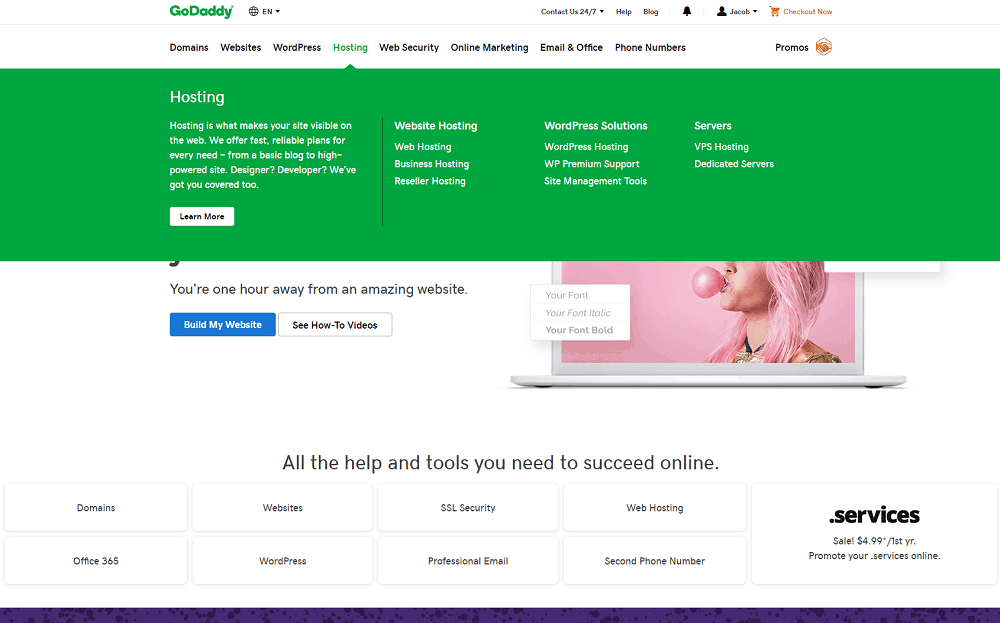
Task: Open the Second Phone Number card
Action: 654,561
